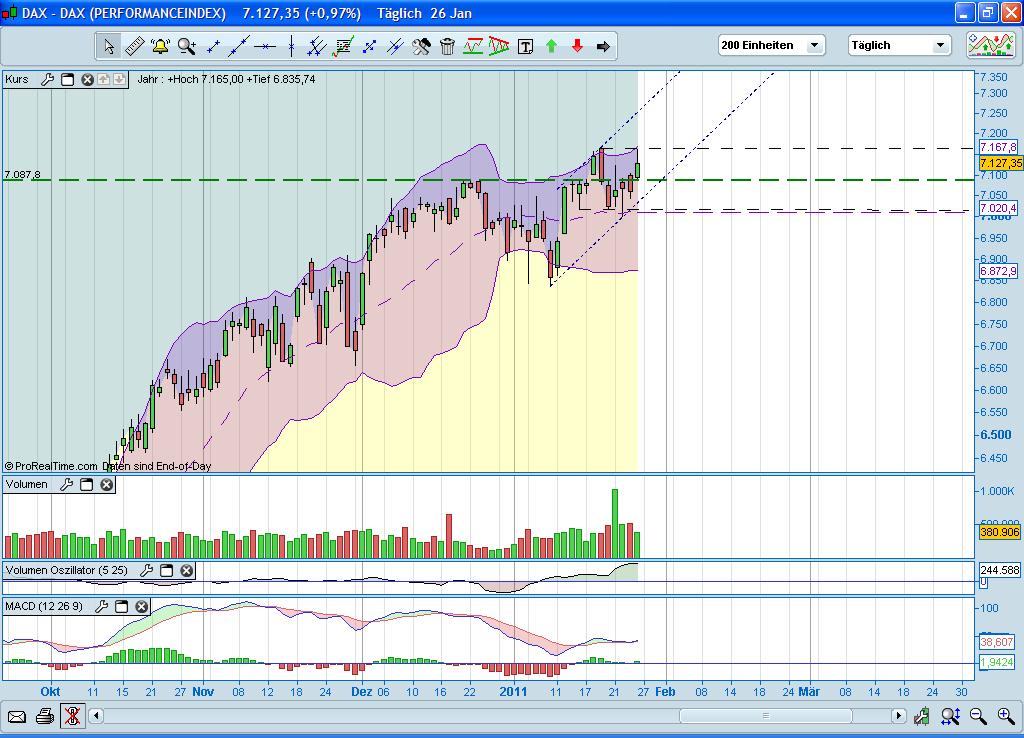
Task: Click the print icon in bottom toolbar
Action: [x=44, y=716]
